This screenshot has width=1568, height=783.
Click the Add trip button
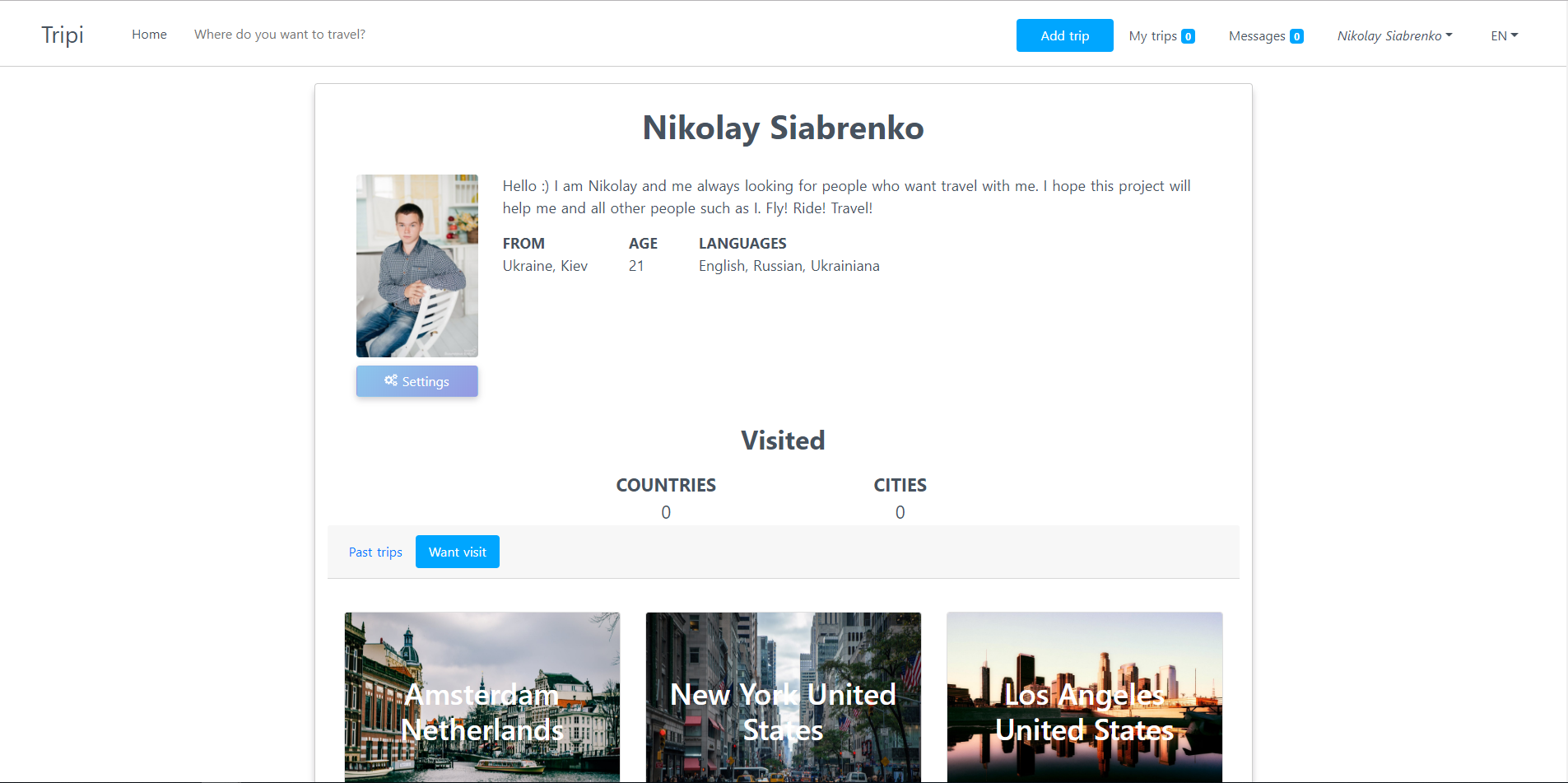[1064, 35]
